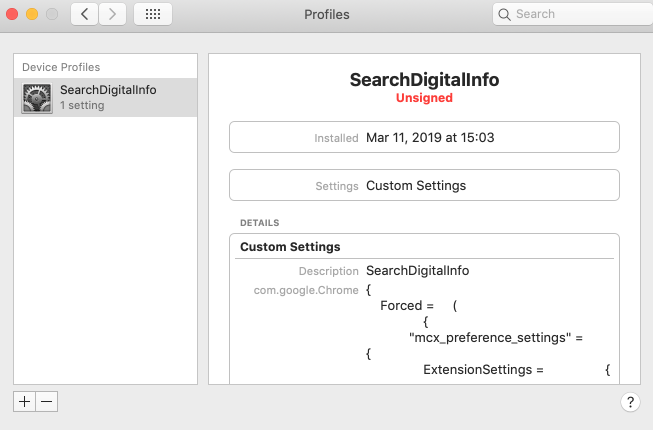Minimize the Profiles window

click(32, 14)
